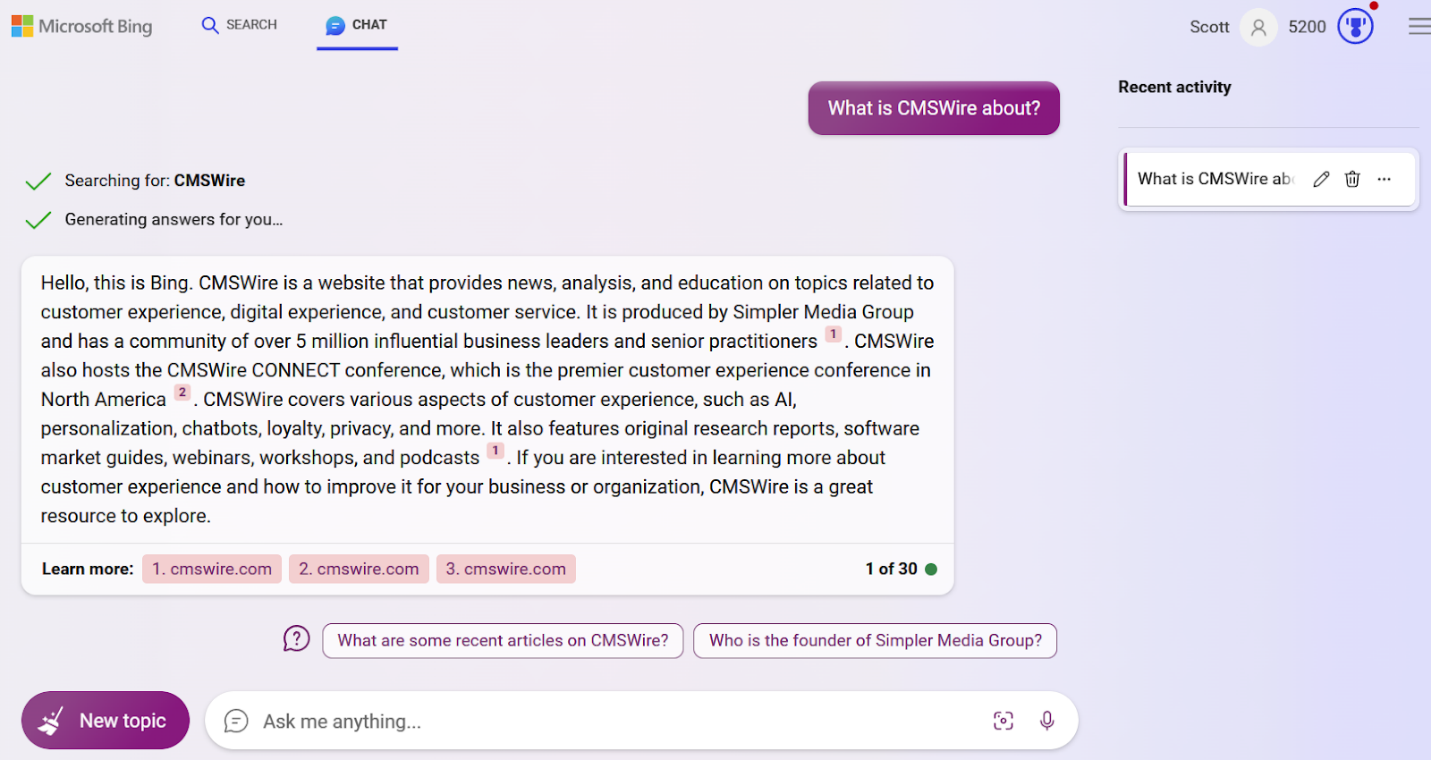Viewport: 1431px width, 760px height.
Task: Open the first cmswire.com source link
Action: pos(212,569)
